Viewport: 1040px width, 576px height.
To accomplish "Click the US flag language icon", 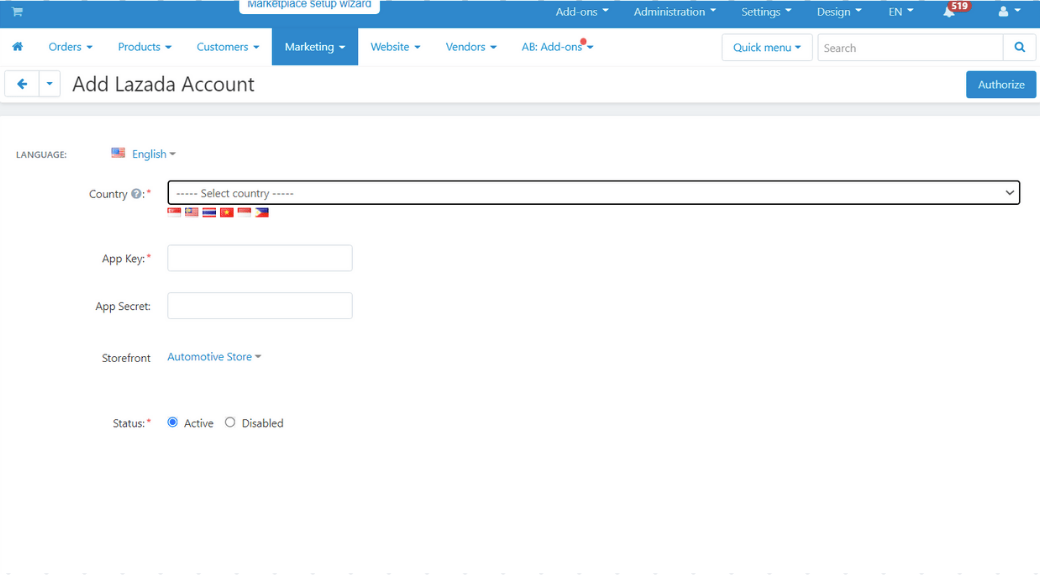I will (118, 153).
